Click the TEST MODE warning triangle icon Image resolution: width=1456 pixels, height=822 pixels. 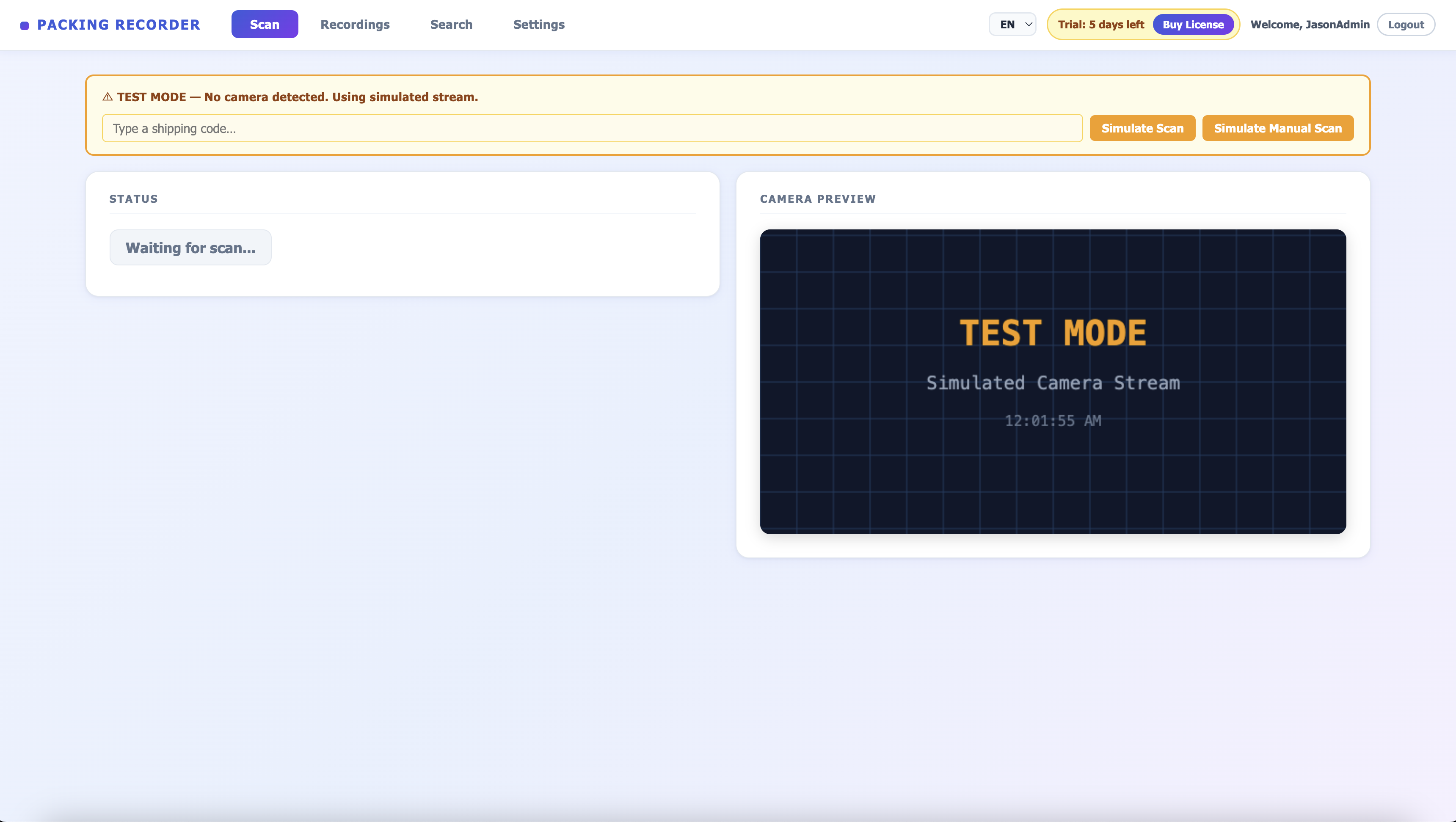point(108,97)
